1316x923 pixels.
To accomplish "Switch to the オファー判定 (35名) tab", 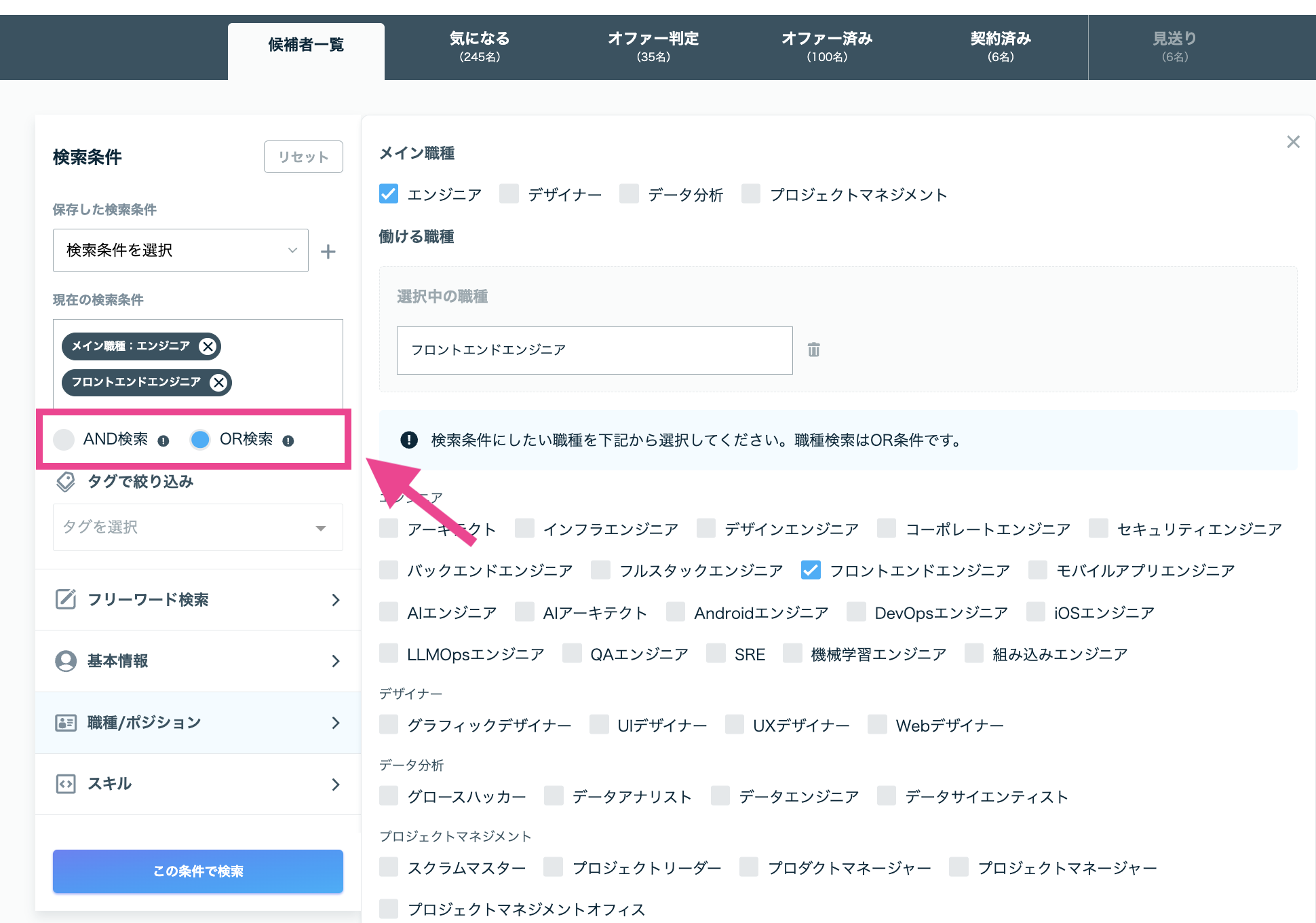I will point(653,46).
